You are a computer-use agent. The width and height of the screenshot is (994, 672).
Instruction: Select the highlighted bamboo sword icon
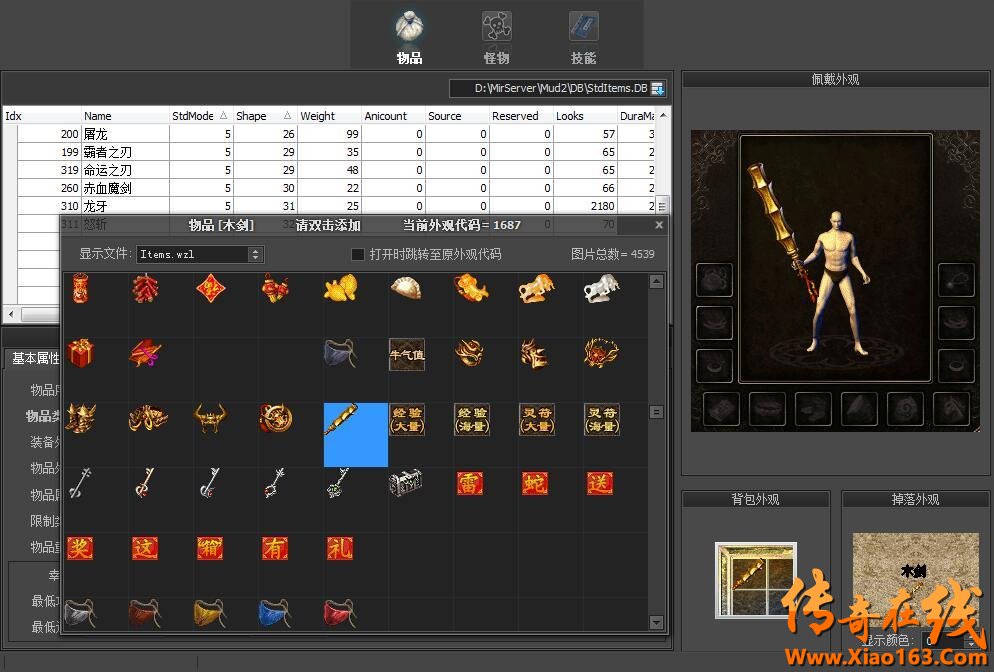click(x=356, y=435)
